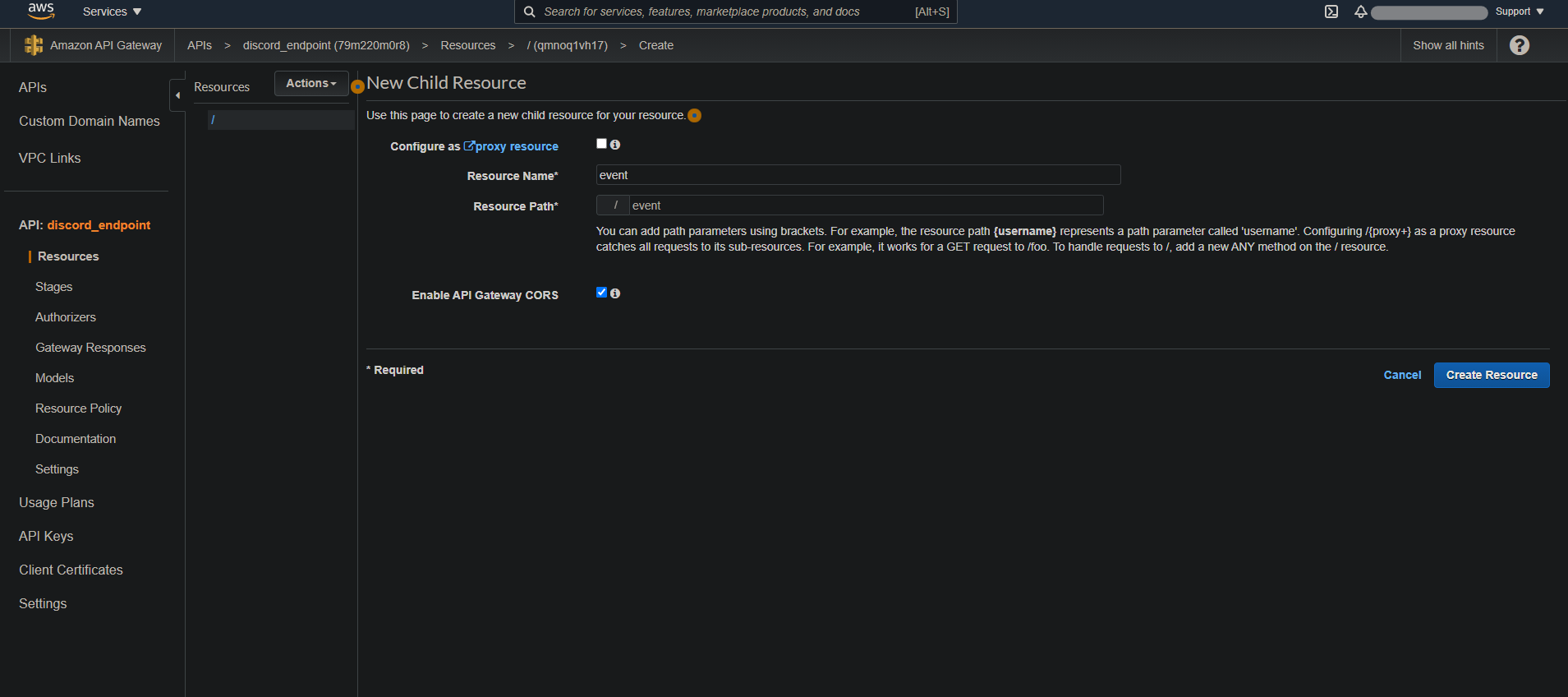Click the Create breadcrumb text
1568x697 pixels.
tap(656, 45)
